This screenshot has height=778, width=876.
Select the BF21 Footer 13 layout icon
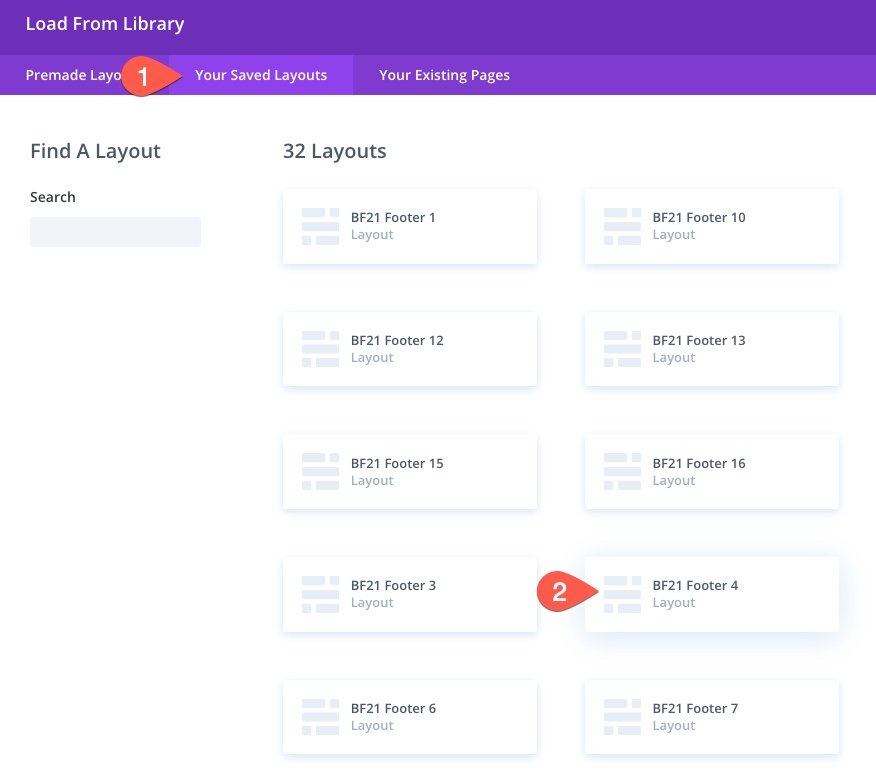pyautogui.click(x=622, y=349)
